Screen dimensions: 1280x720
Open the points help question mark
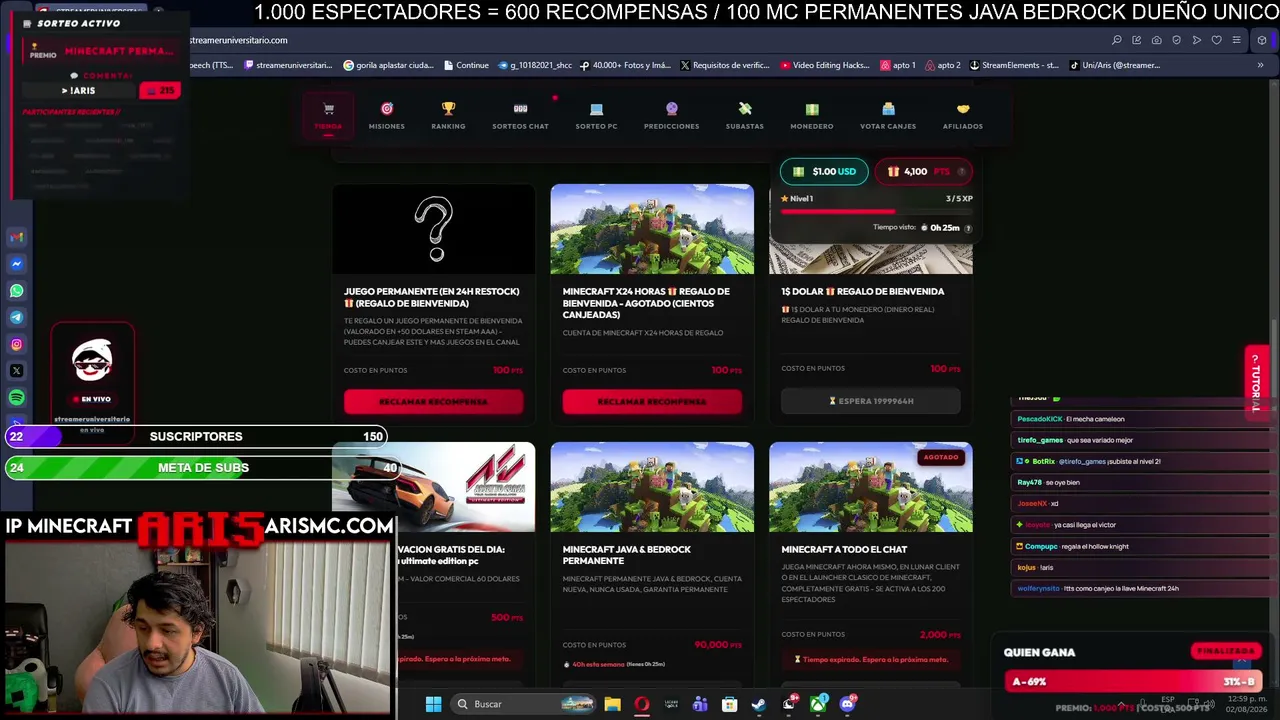[962, 172]
